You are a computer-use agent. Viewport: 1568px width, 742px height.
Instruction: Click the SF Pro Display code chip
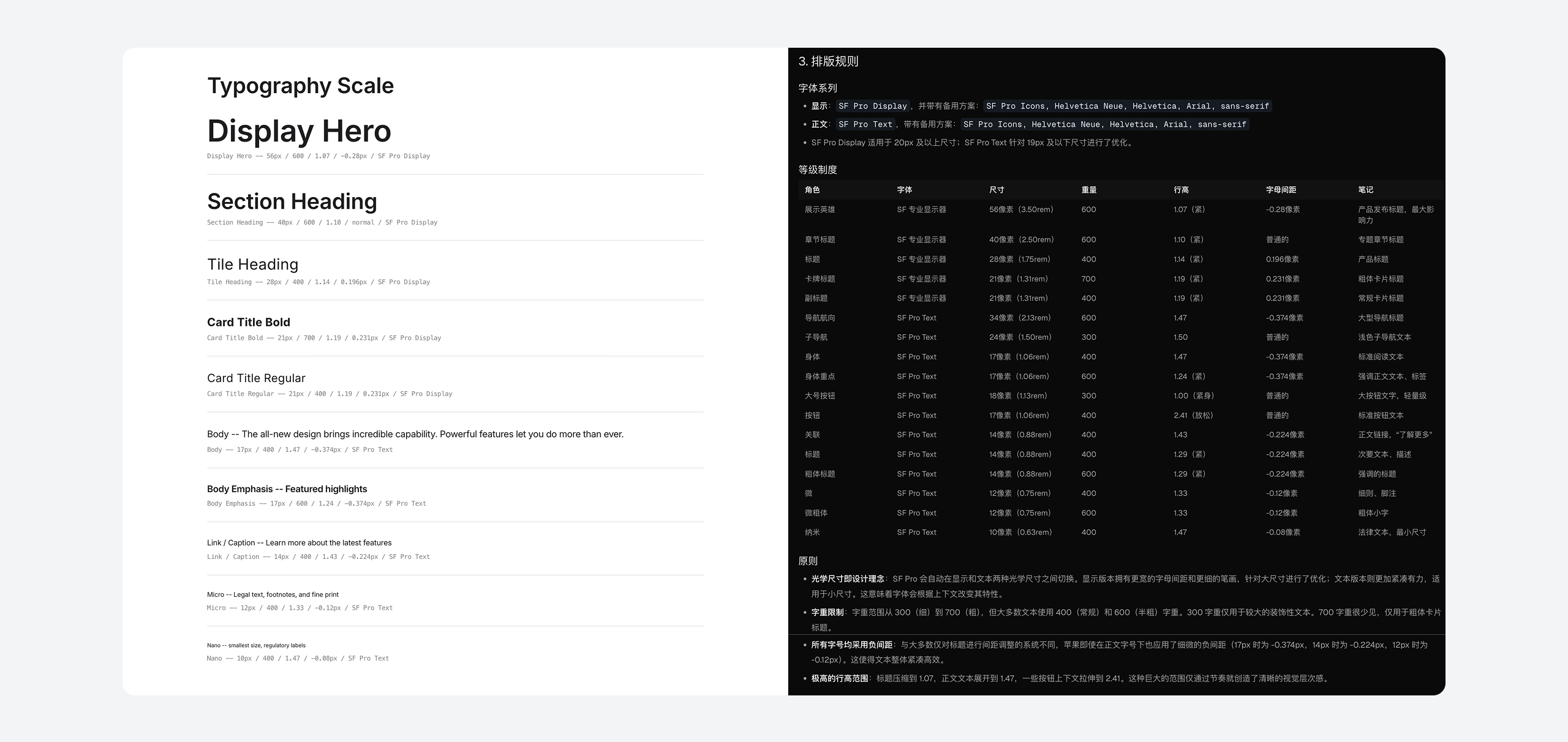[x=872, y=106]
